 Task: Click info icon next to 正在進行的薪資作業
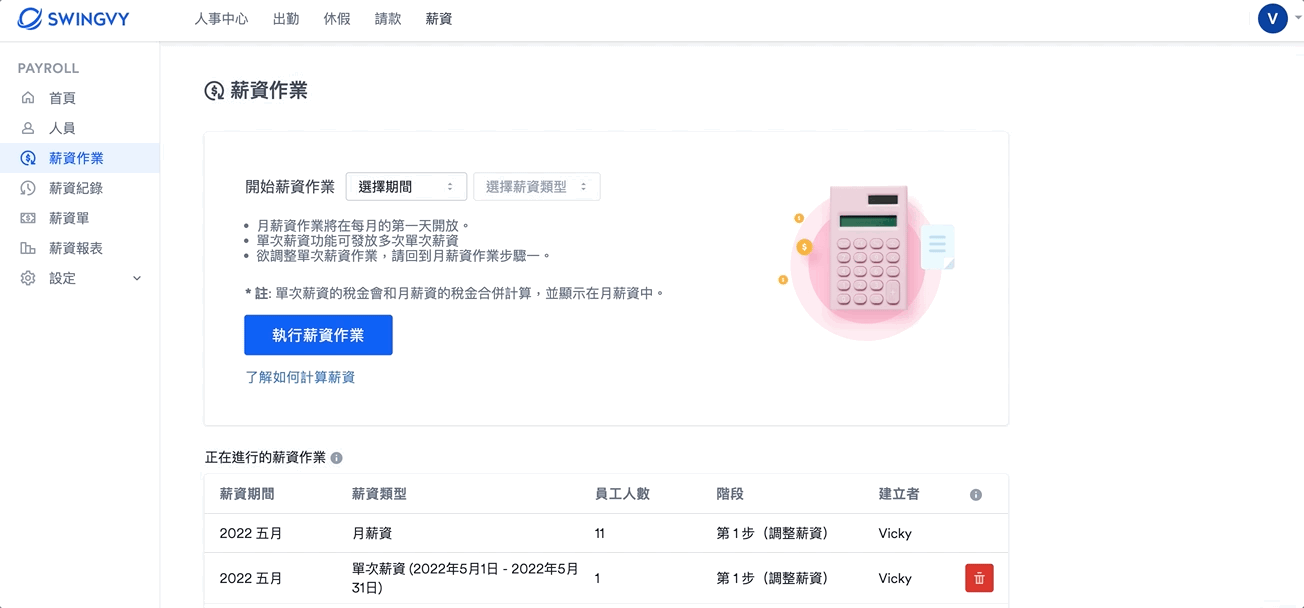(x=337, y=458)
